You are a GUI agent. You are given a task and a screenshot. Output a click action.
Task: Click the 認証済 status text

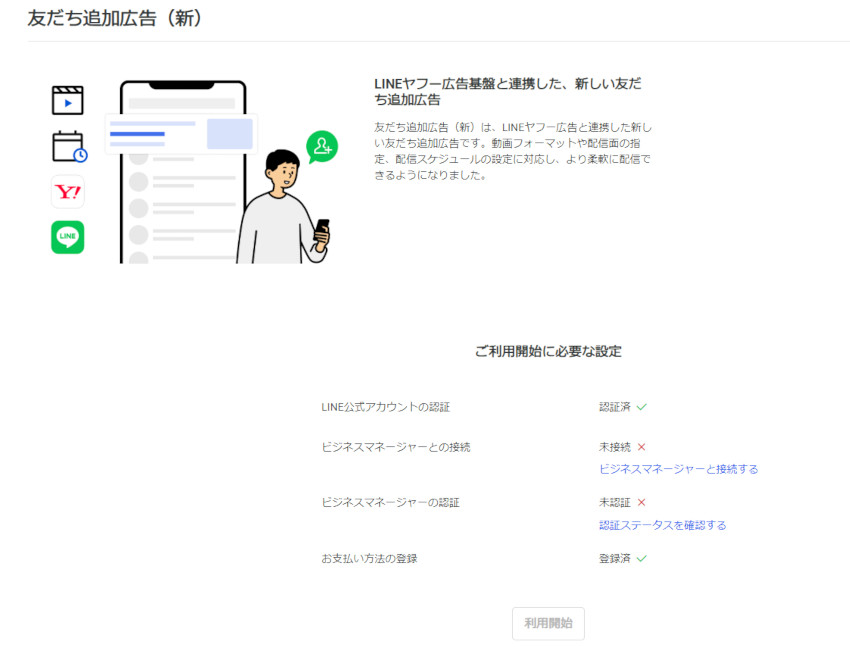click(x=615, y=407)
